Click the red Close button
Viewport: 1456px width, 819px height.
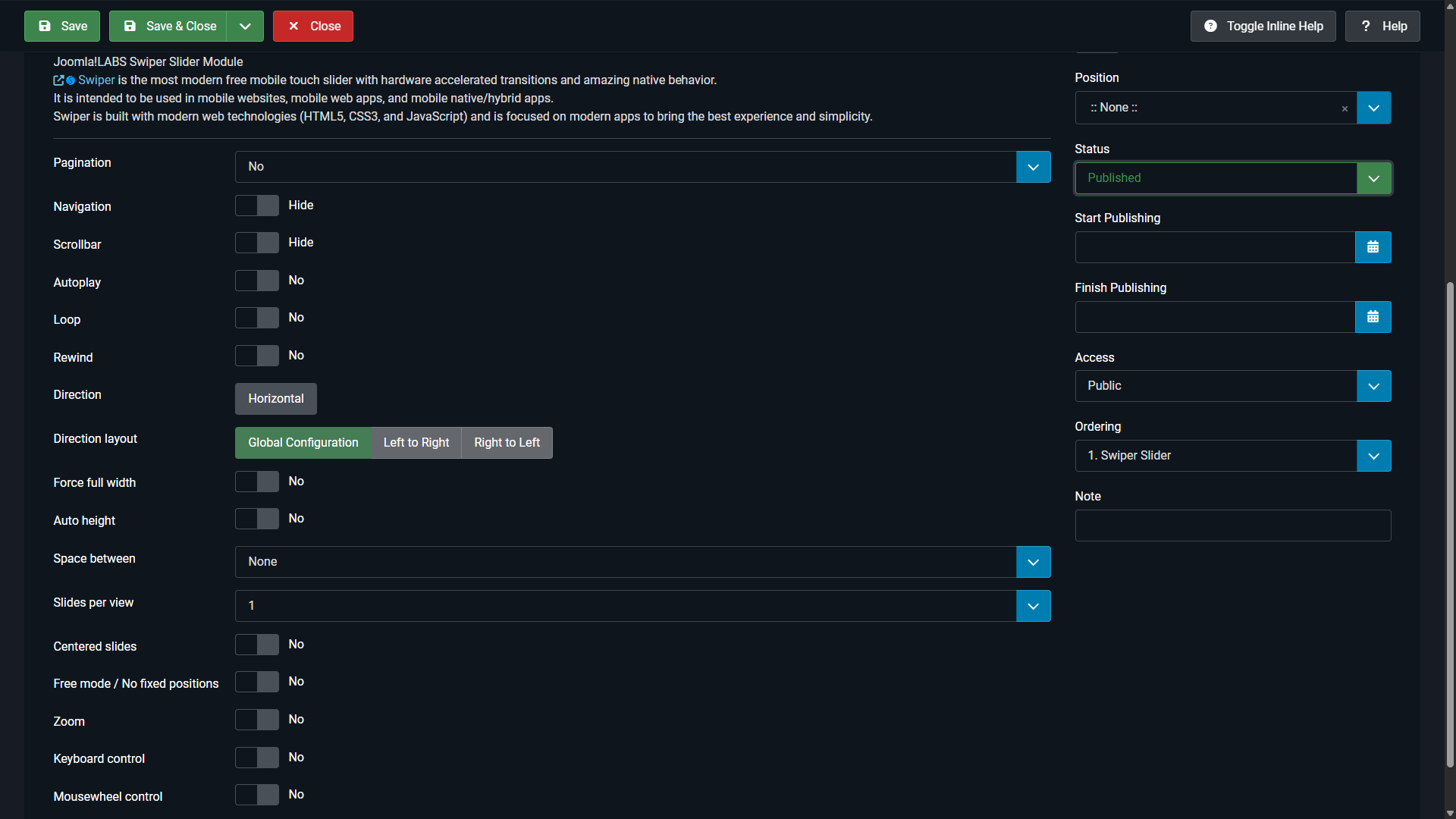pos(313,26)
